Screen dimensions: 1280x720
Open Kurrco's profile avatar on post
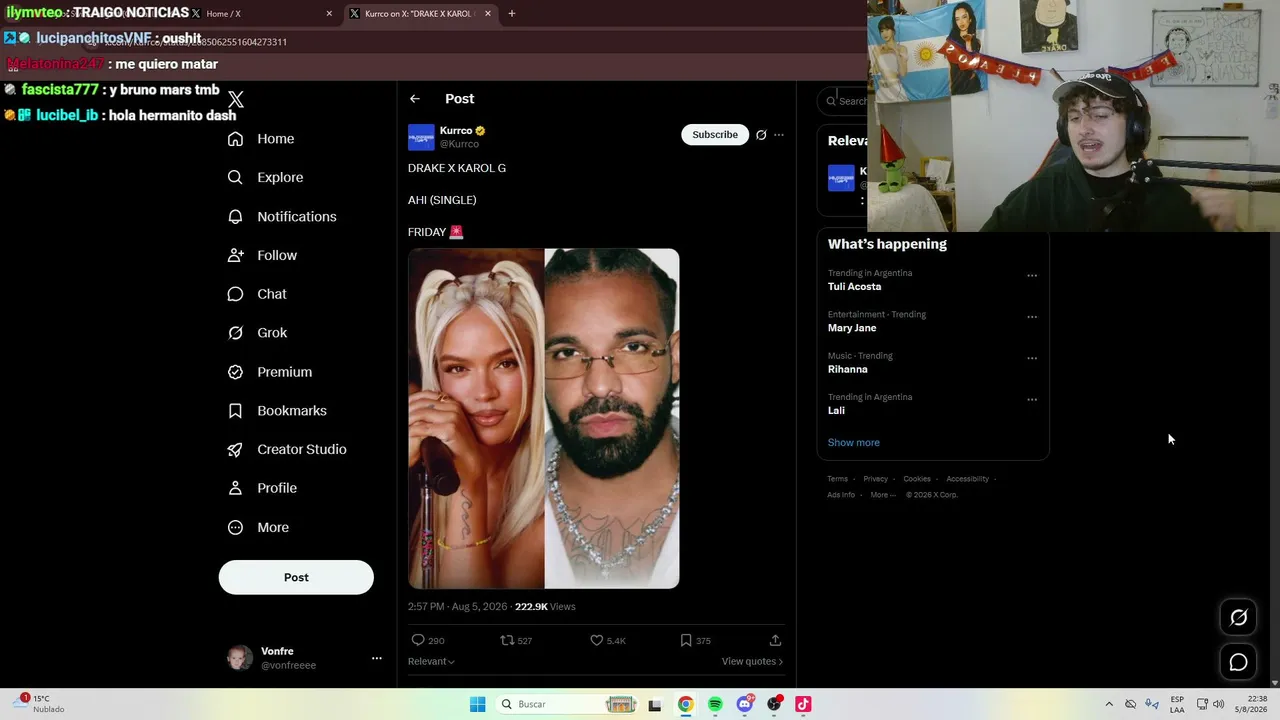(x=421, y=137)
